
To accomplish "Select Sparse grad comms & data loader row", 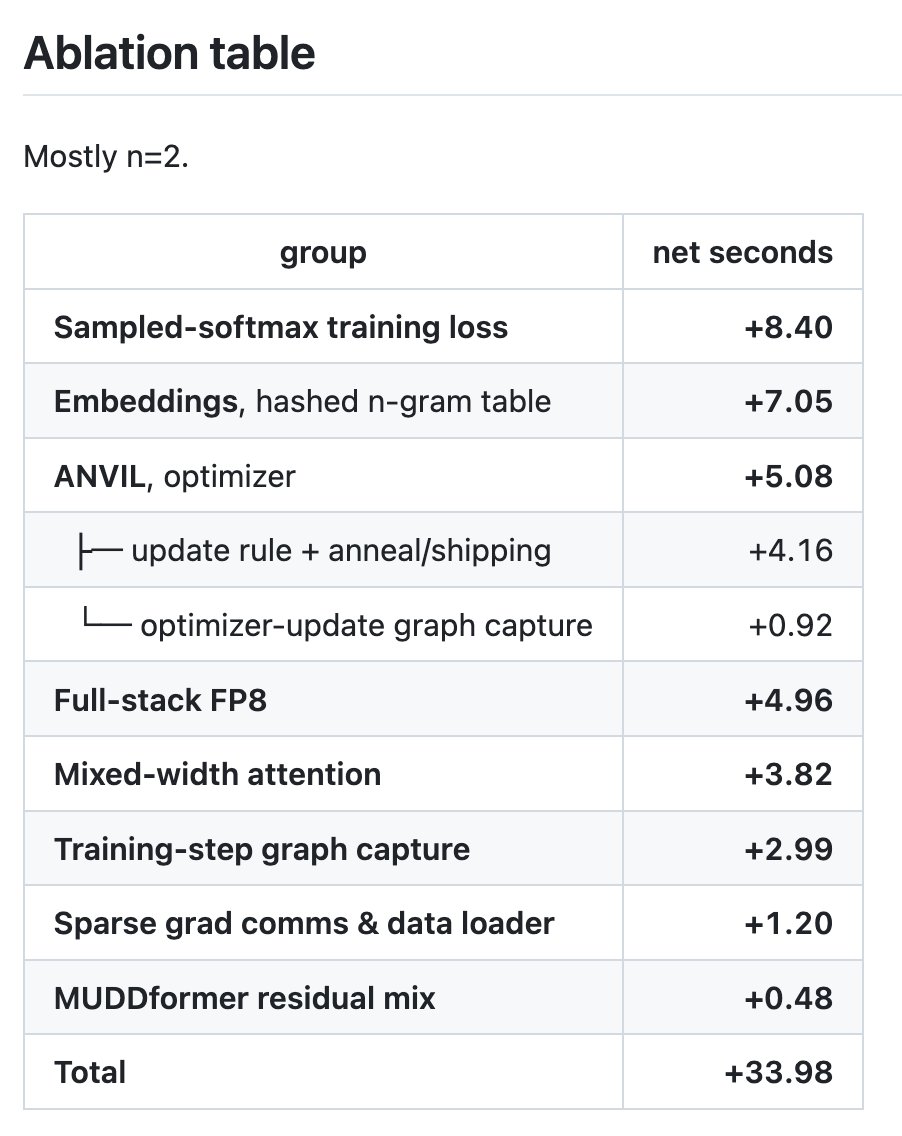I will 443,924.
